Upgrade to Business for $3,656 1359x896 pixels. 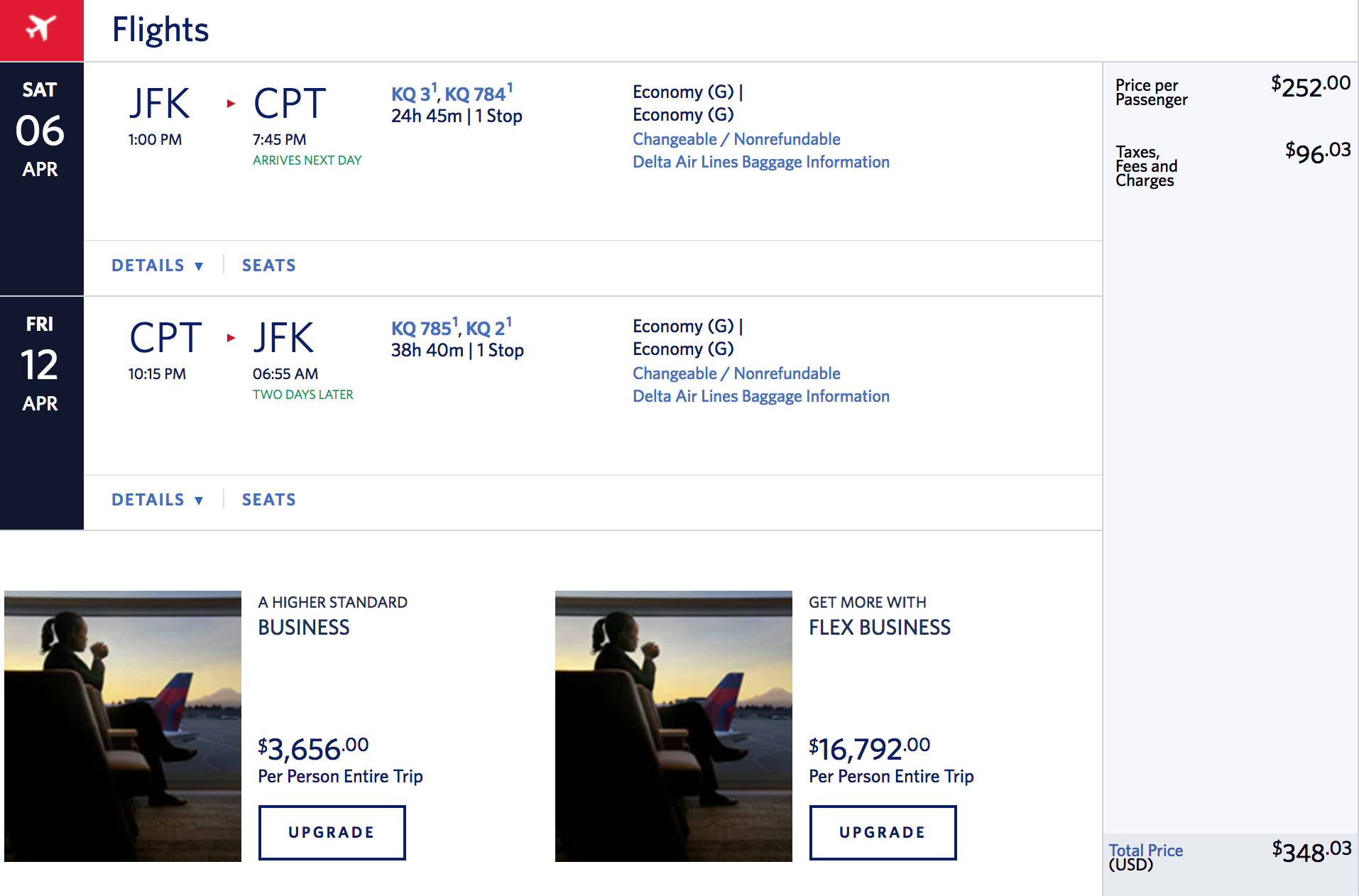pyautogui.click(x=332, y=832)
